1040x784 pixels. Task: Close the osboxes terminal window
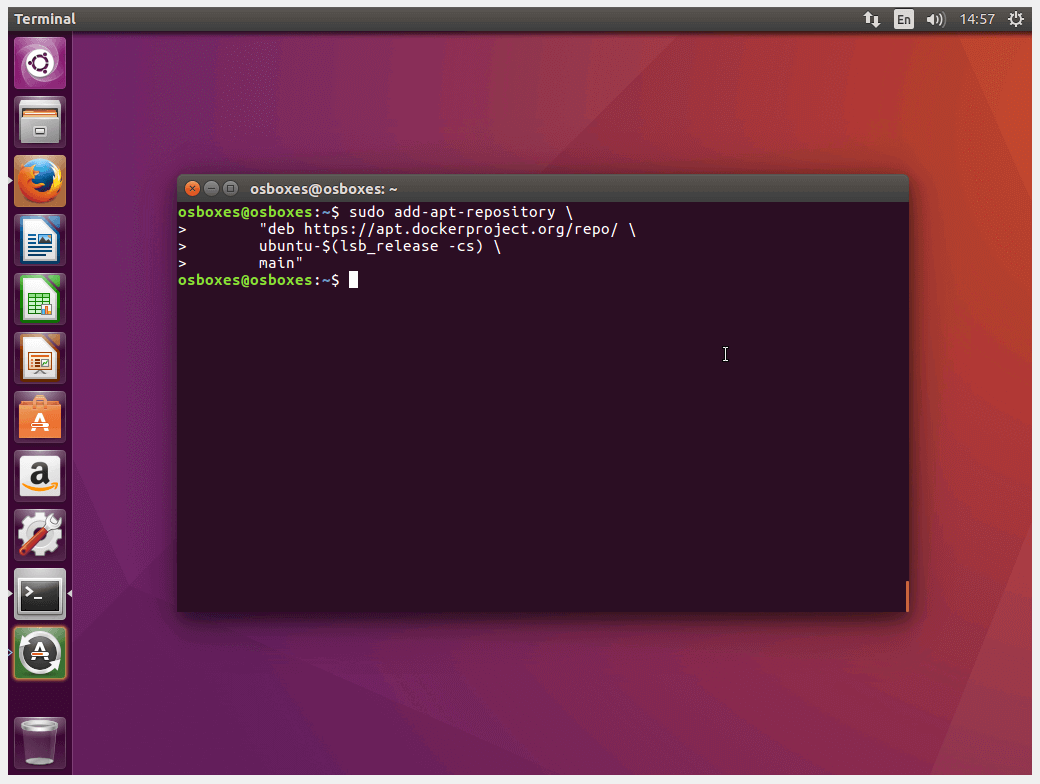coord(192,188)
